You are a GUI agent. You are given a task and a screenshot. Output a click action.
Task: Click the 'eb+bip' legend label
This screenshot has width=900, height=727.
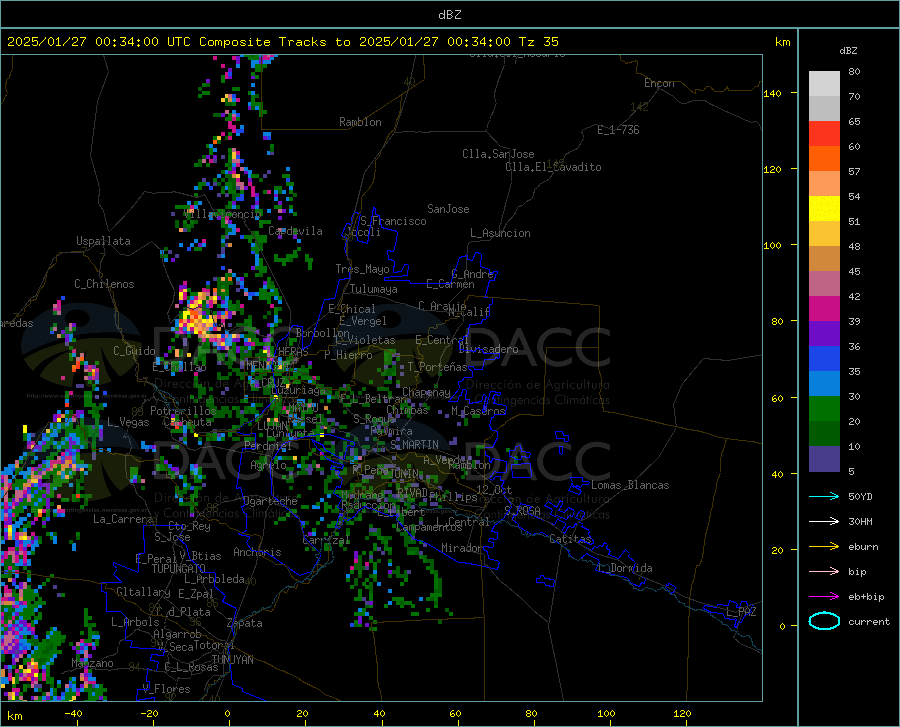click(x=866, y=597)
